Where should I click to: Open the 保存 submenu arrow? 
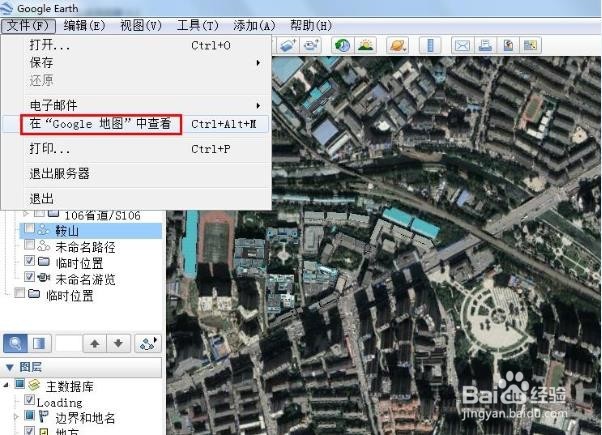pyautogui.click(x=258, y=63)
